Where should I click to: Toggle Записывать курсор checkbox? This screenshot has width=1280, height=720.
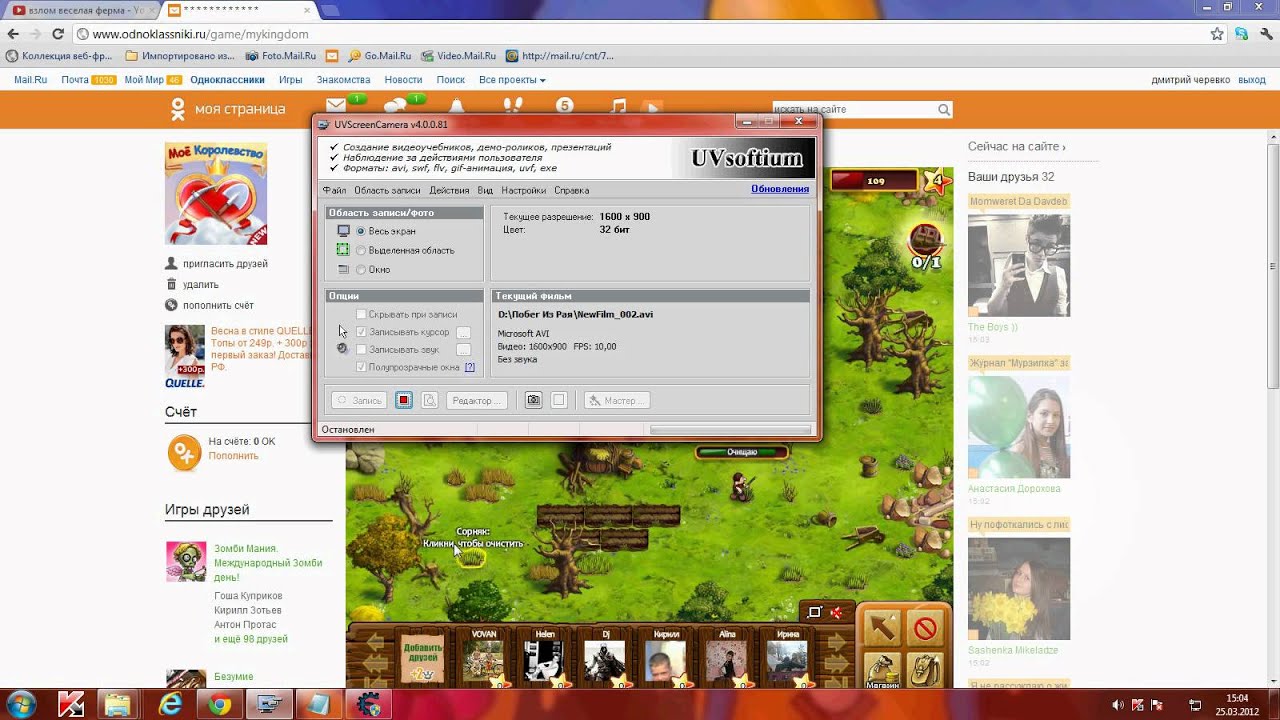pyautogui.click(x=362, y=332)
